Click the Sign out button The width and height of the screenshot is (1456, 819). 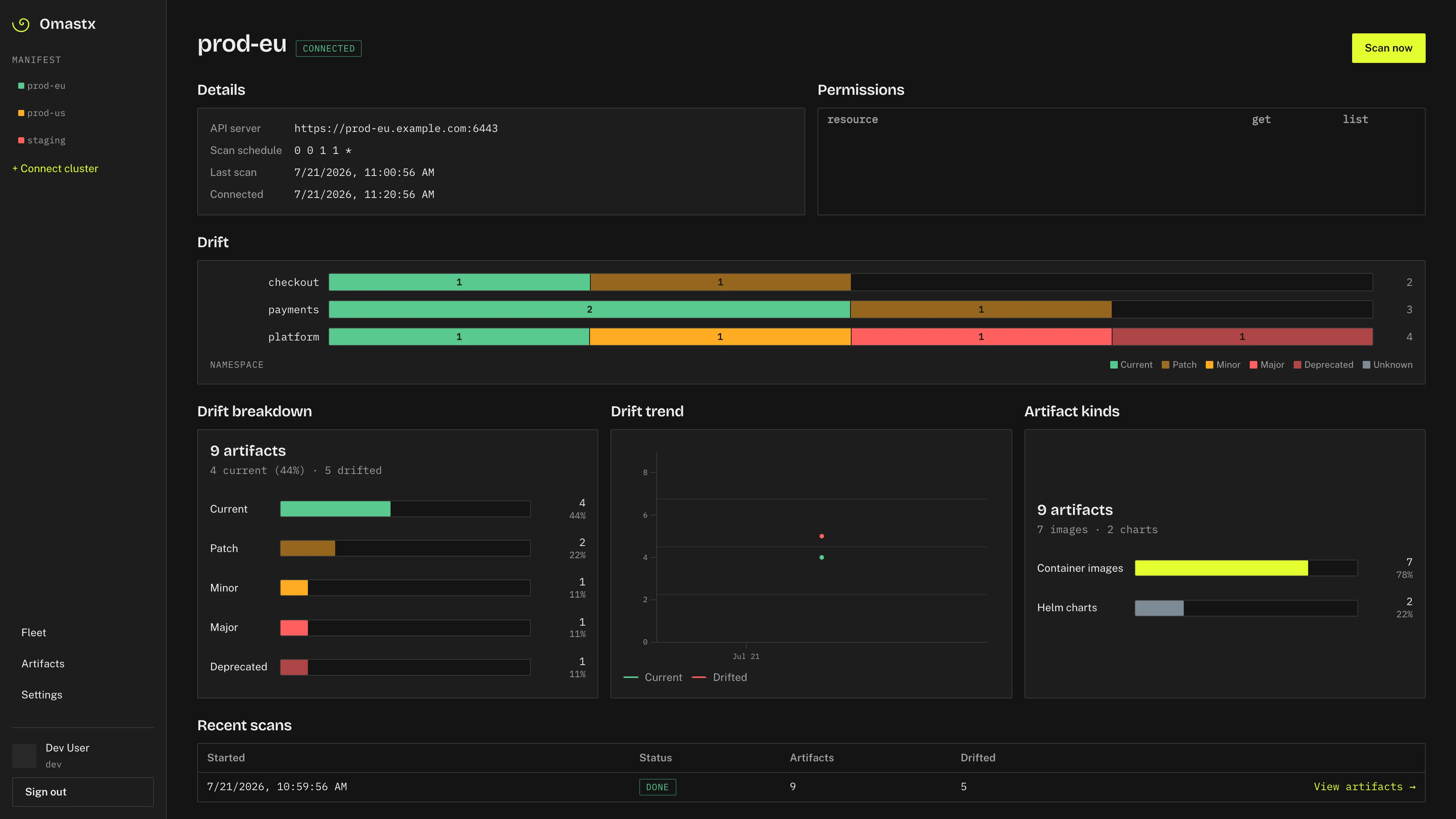[x=83, y=792]
